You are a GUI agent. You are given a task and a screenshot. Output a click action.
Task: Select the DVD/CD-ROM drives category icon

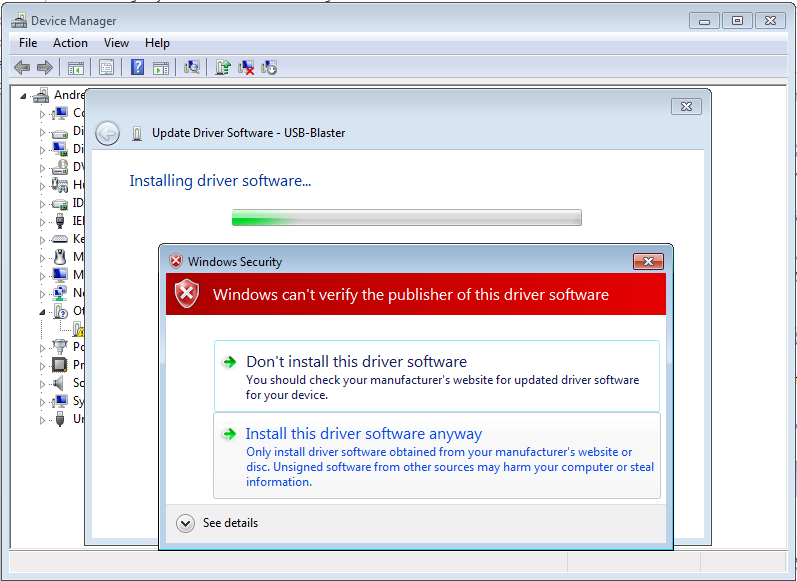[x=59, y=167]
